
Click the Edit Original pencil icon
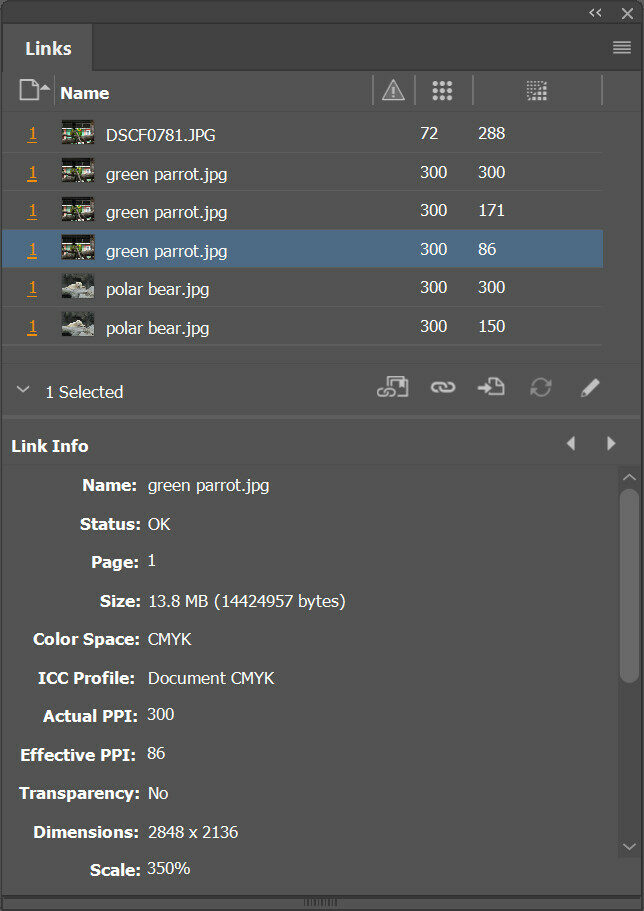(590, 388)
